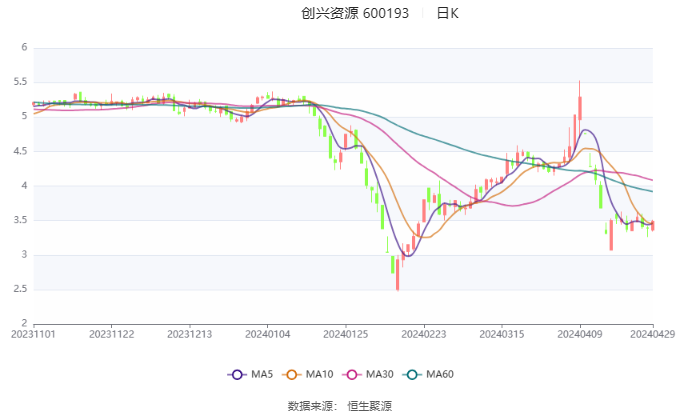Click the MA60 teal legend marker
The height and width of the screenshot is (413, 680).
[413, 374]
